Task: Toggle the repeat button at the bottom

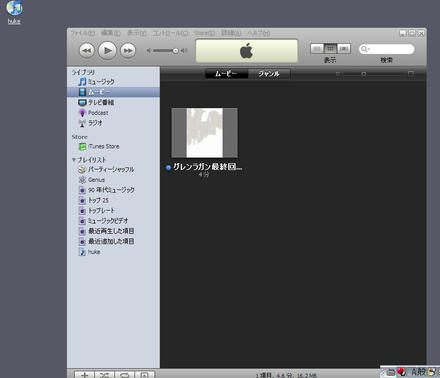Action: coord(124,375)
